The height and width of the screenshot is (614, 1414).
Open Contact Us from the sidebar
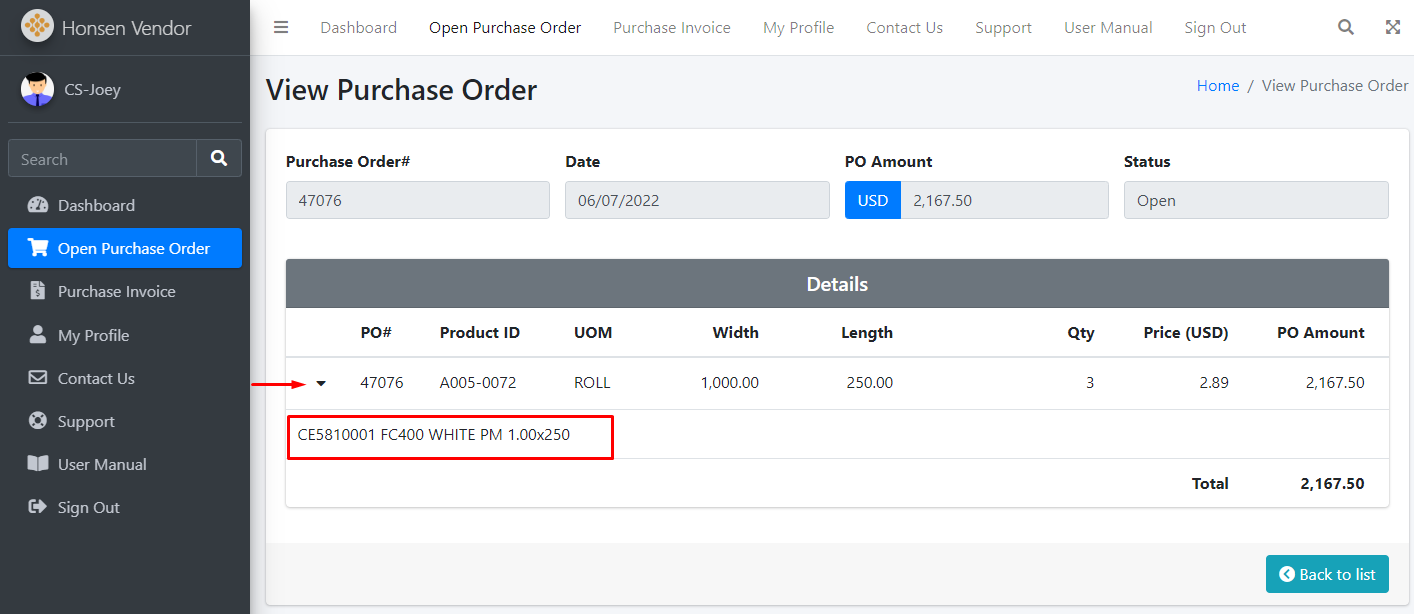tap(125, 378)
